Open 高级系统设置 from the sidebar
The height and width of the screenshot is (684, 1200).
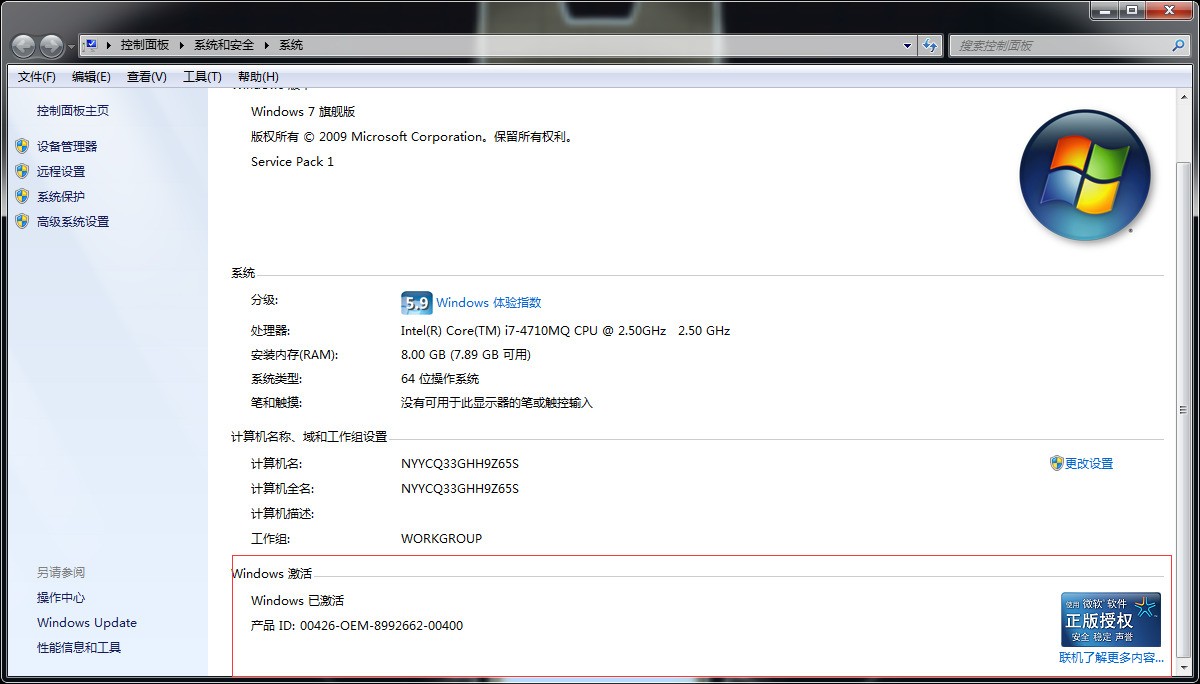coord(73,222)
